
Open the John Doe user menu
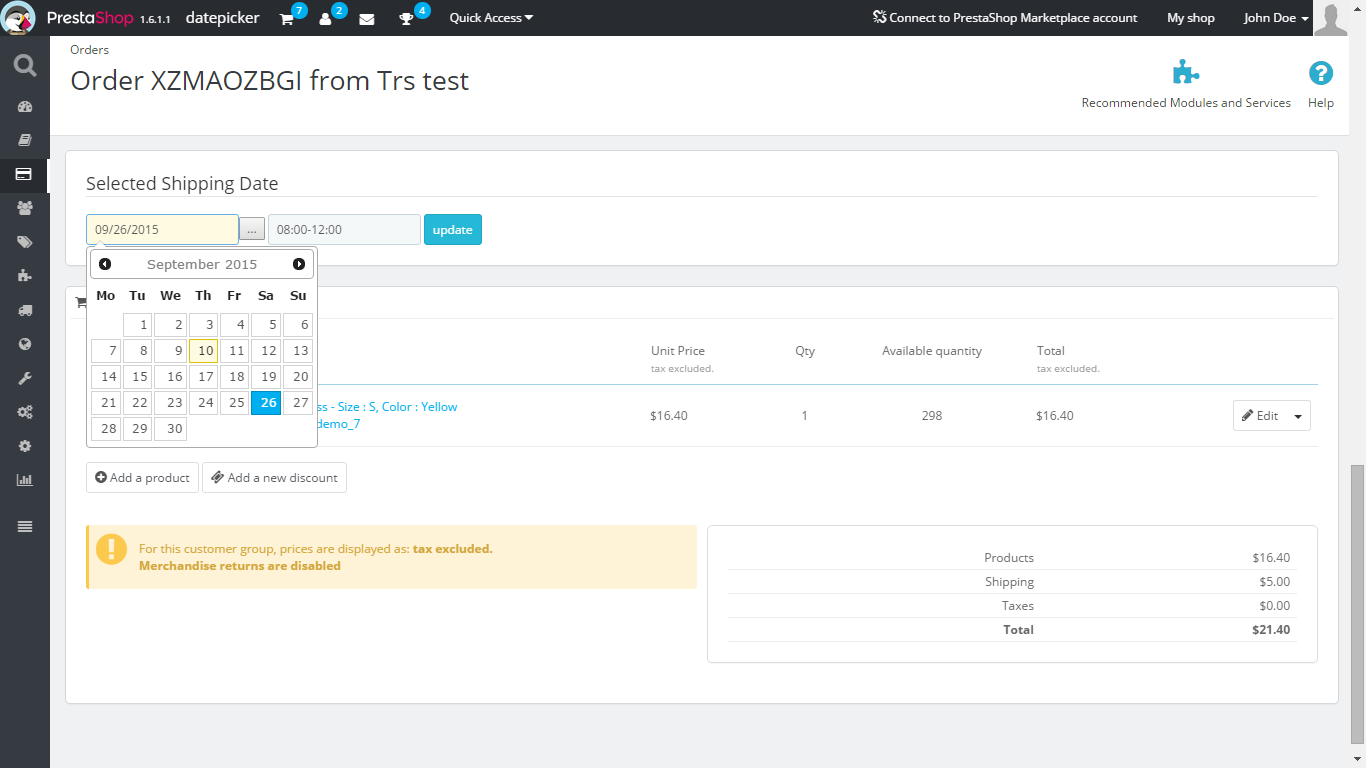[x=1276, y=18]
